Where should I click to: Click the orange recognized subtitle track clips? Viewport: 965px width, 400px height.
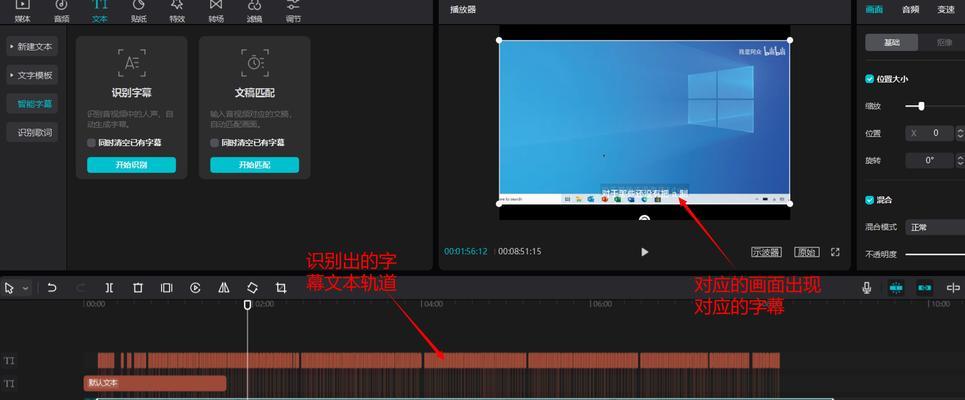pos(438,360)
